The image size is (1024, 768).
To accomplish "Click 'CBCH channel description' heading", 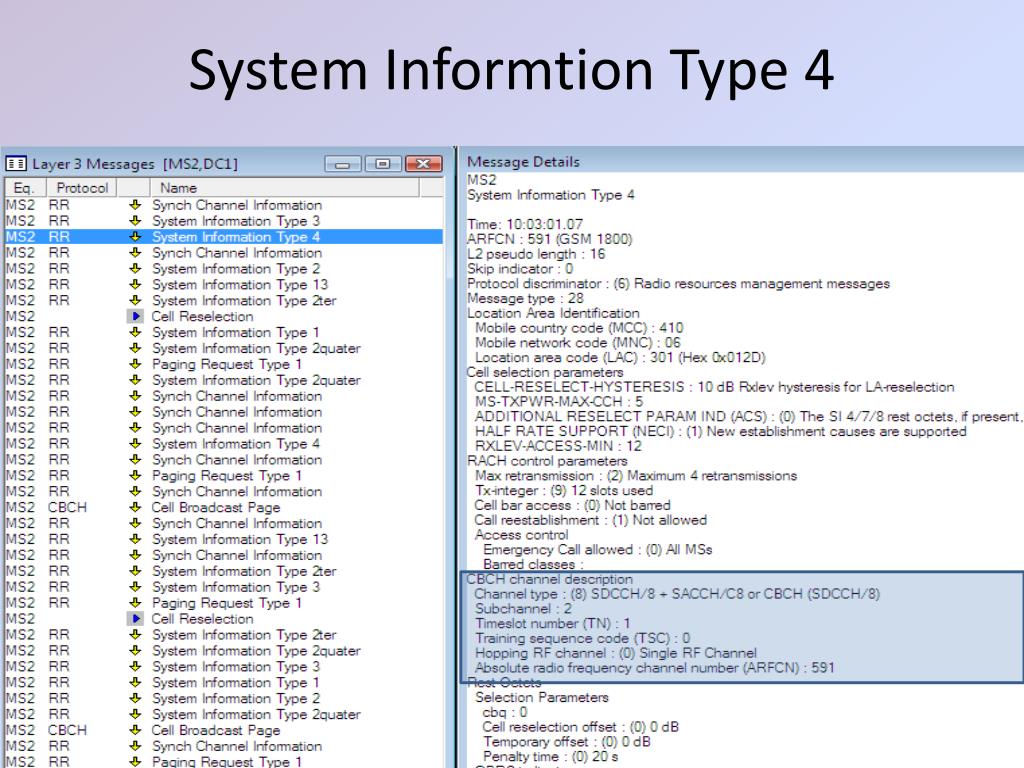I will tap(550, 579).
